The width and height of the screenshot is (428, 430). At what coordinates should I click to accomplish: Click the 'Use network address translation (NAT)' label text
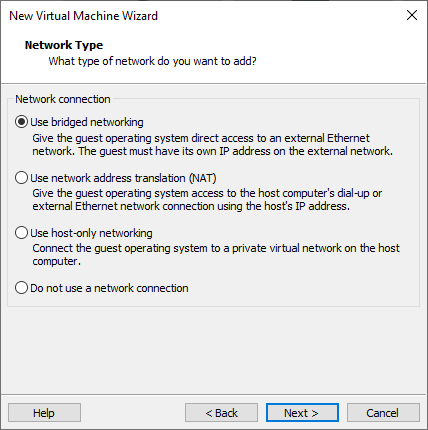(123, 178)
